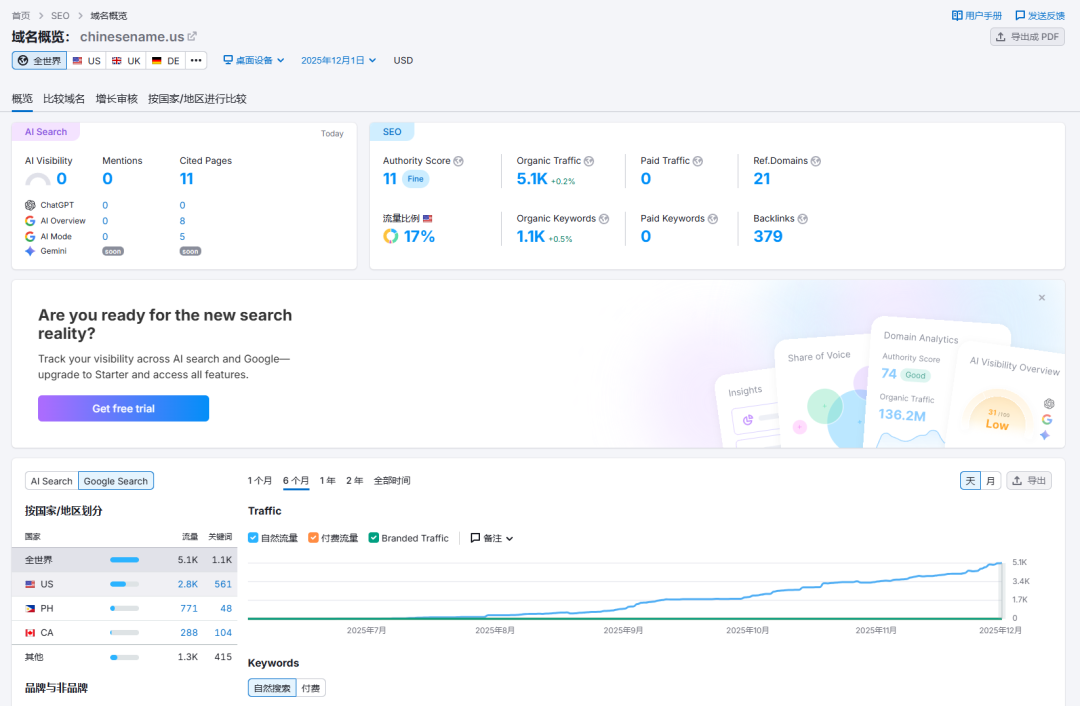The height and width of the screenshot is (706, 1080).
Task: Click the Organic Traffic info icon
Action: pos(589,161)
